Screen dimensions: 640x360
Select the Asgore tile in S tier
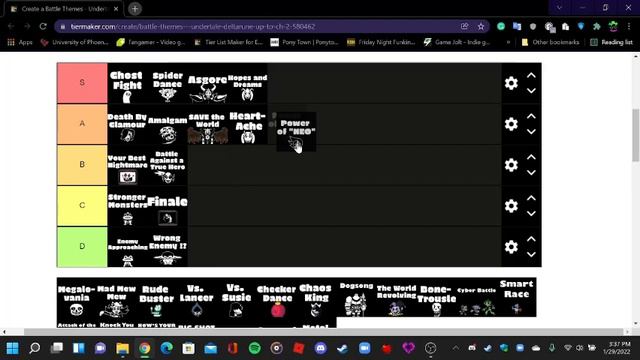207,83
